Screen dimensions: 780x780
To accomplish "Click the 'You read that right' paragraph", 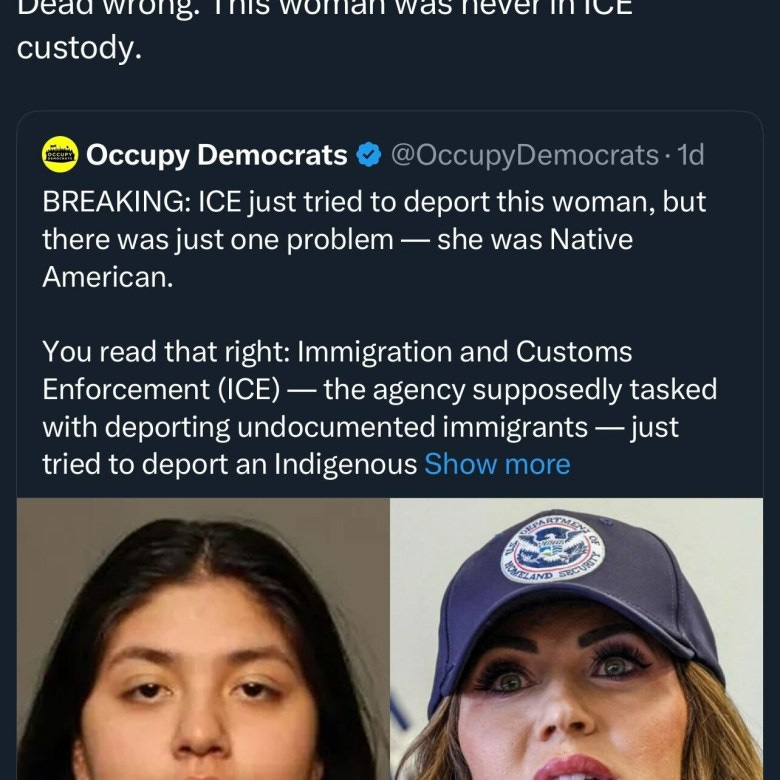I will (x=380, y=408).
